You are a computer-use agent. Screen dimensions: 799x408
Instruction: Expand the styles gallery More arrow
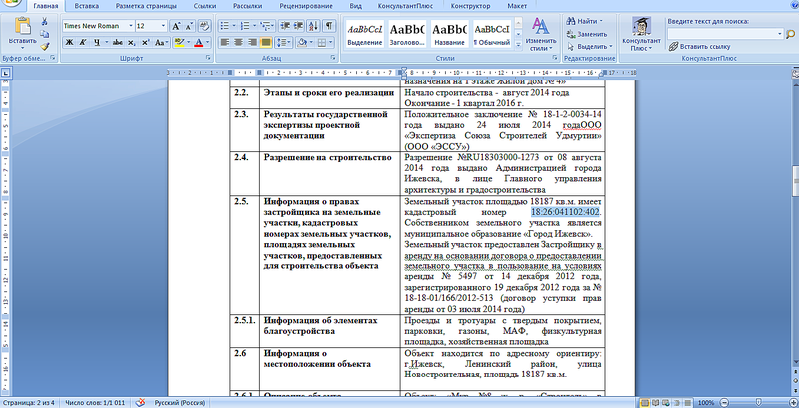518,46
